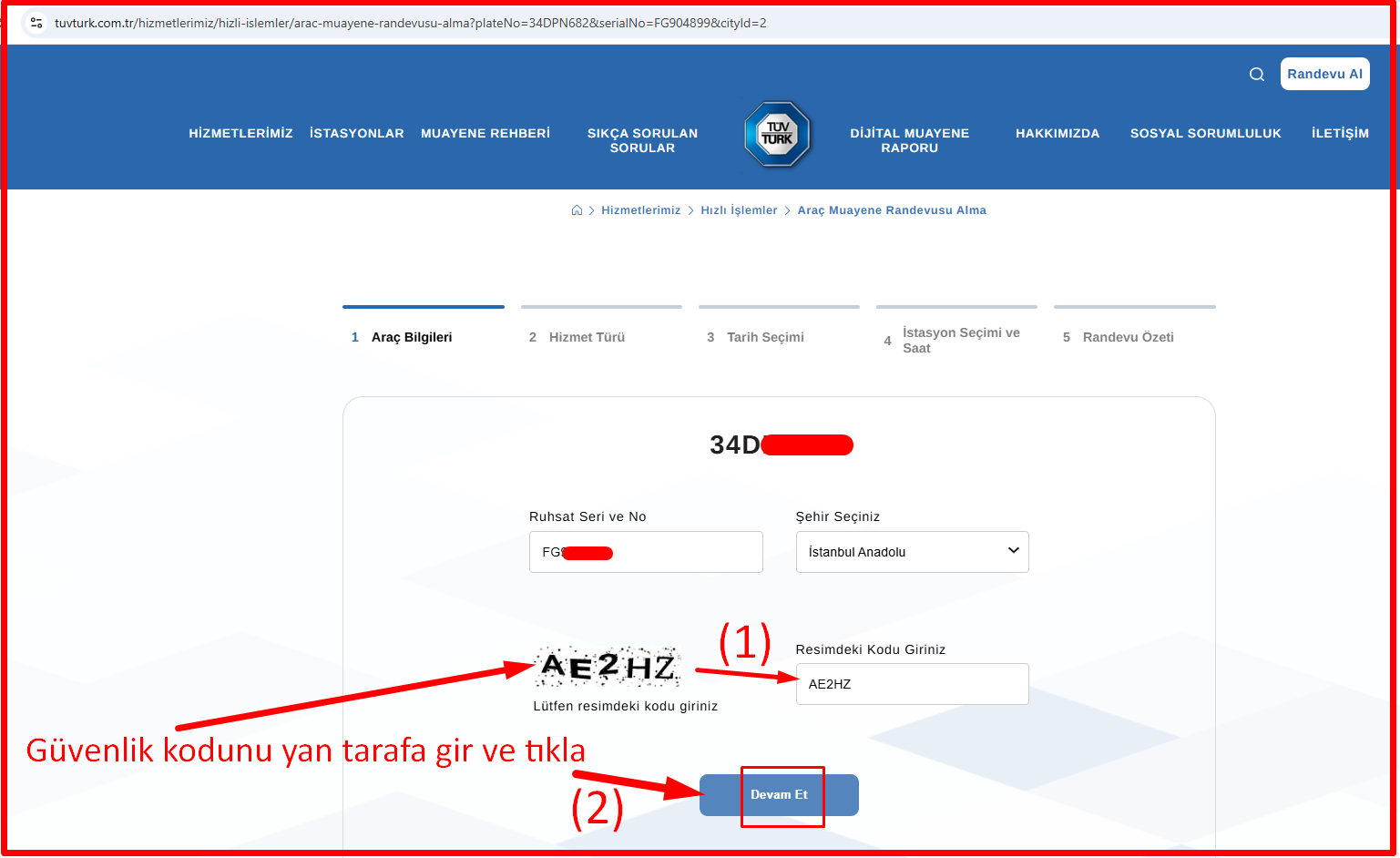The width and height of the screenshot is (1400, 858).
Task: Click Araç Muayene Randevusu Alma breadcrumb
Action: [x=892, y=210]
